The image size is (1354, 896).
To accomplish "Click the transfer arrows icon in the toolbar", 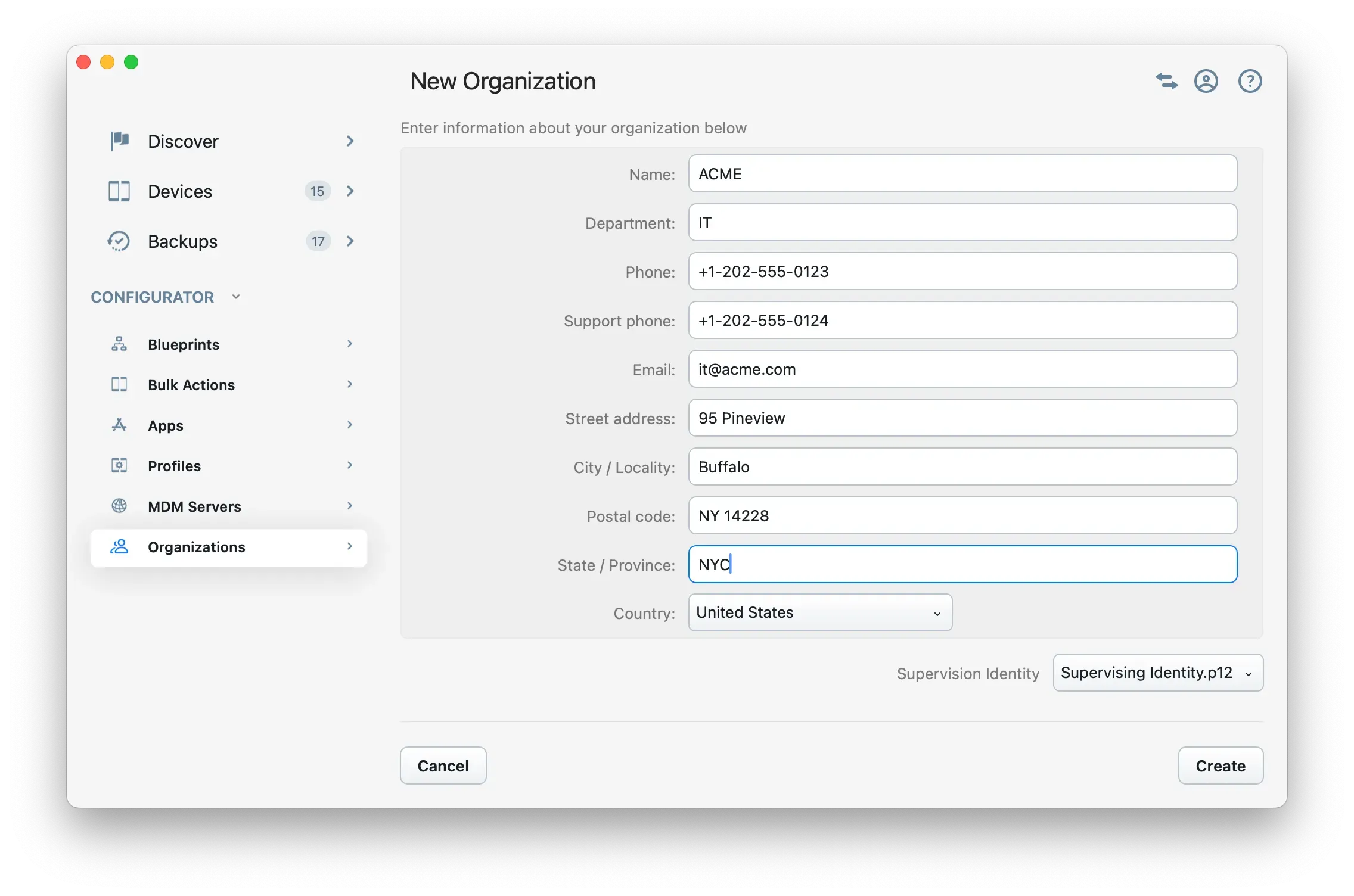I will [1166, 81].
